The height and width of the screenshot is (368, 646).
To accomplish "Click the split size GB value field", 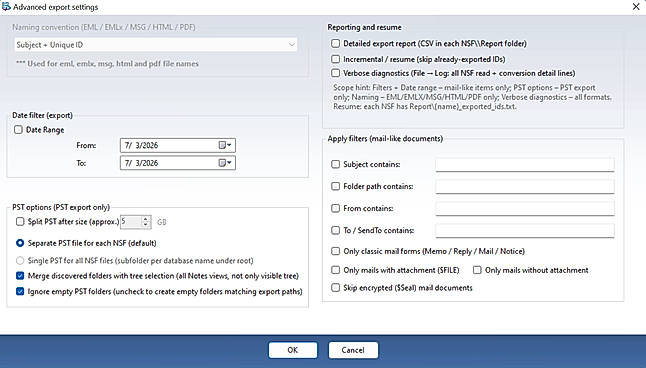I will (131, 222).
